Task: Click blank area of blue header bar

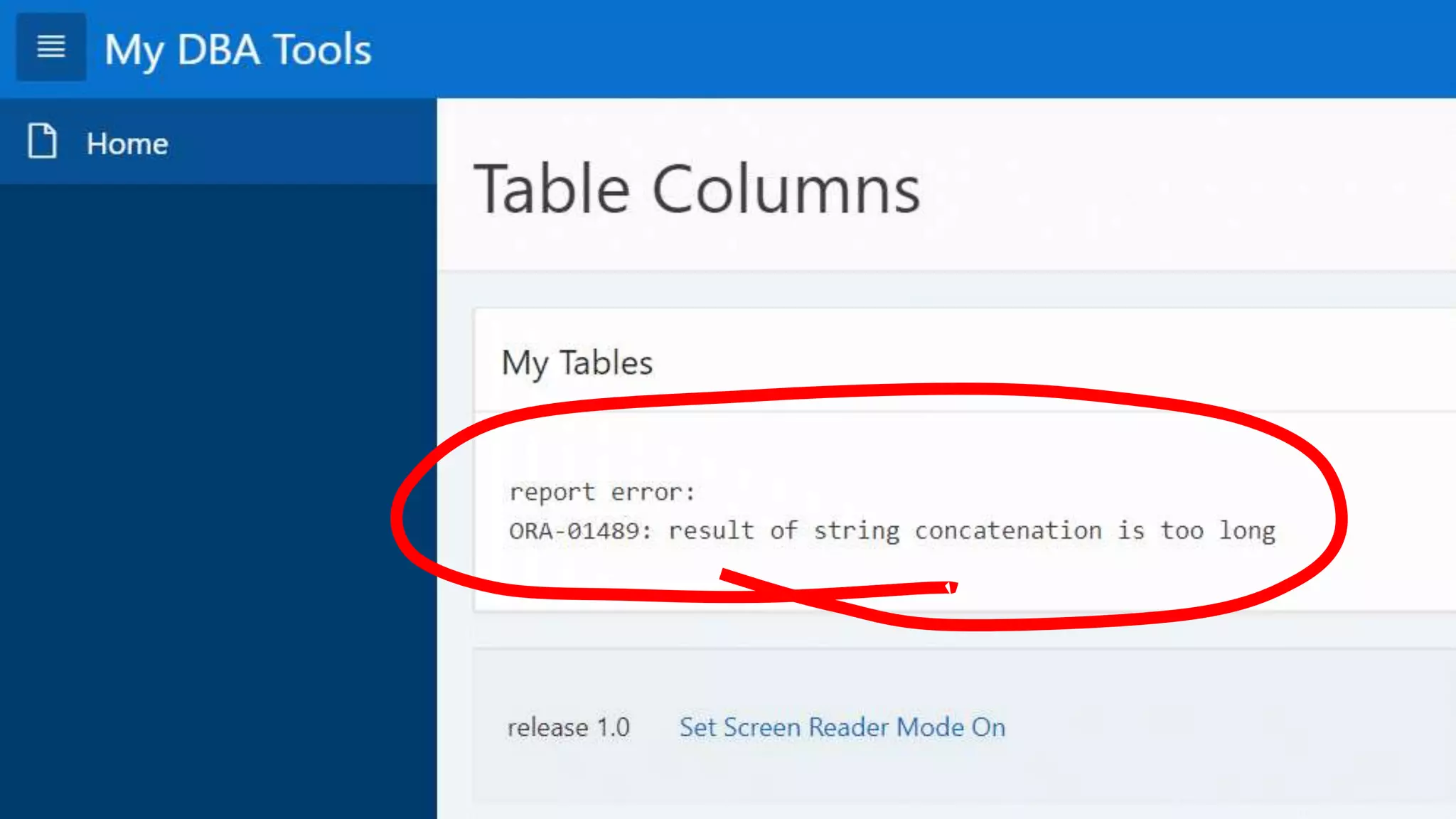Action: [x=924, y=48]
